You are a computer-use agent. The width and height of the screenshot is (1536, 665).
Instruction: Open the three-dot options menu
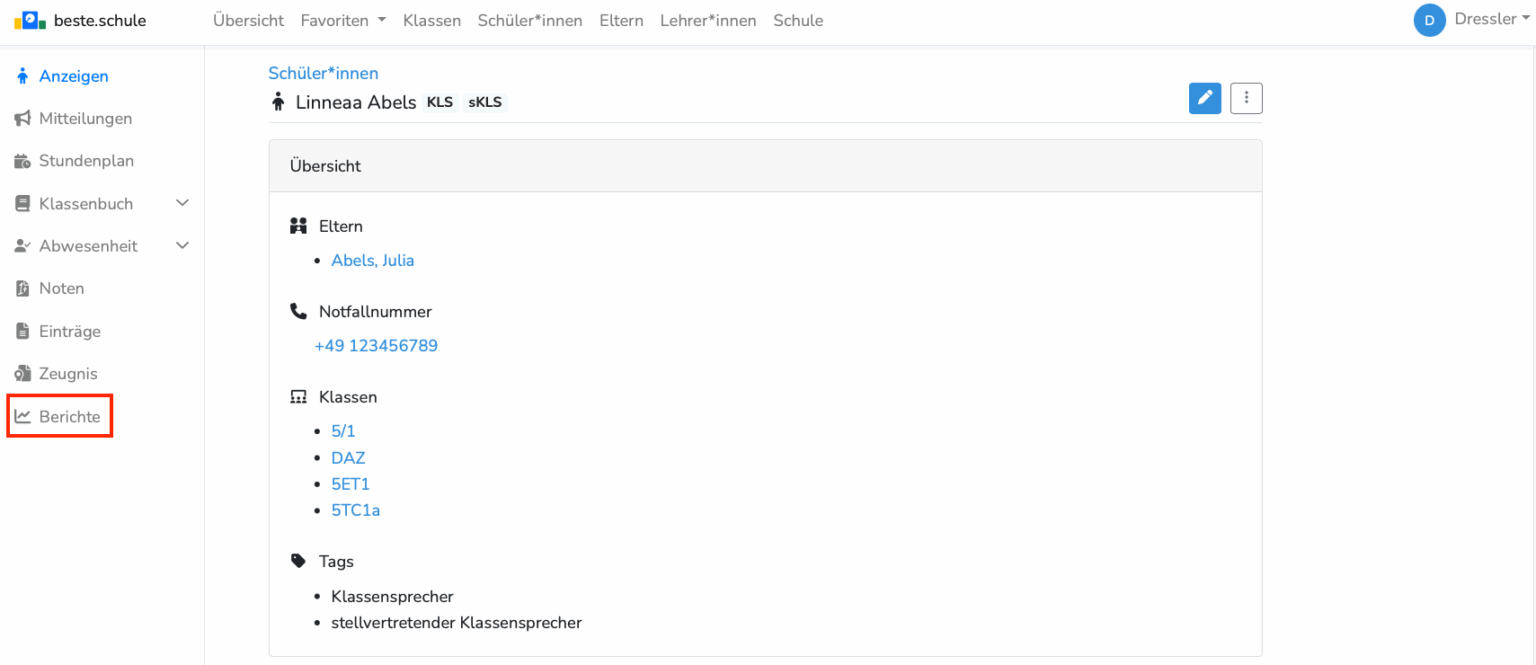1246,98
